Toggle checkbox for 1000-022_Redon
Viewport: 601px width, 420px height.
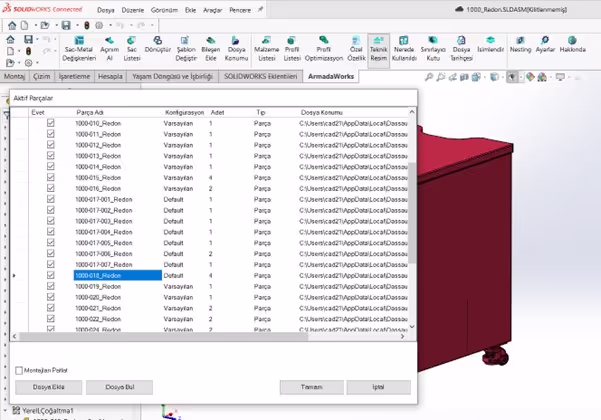click(x=51, y=319)
